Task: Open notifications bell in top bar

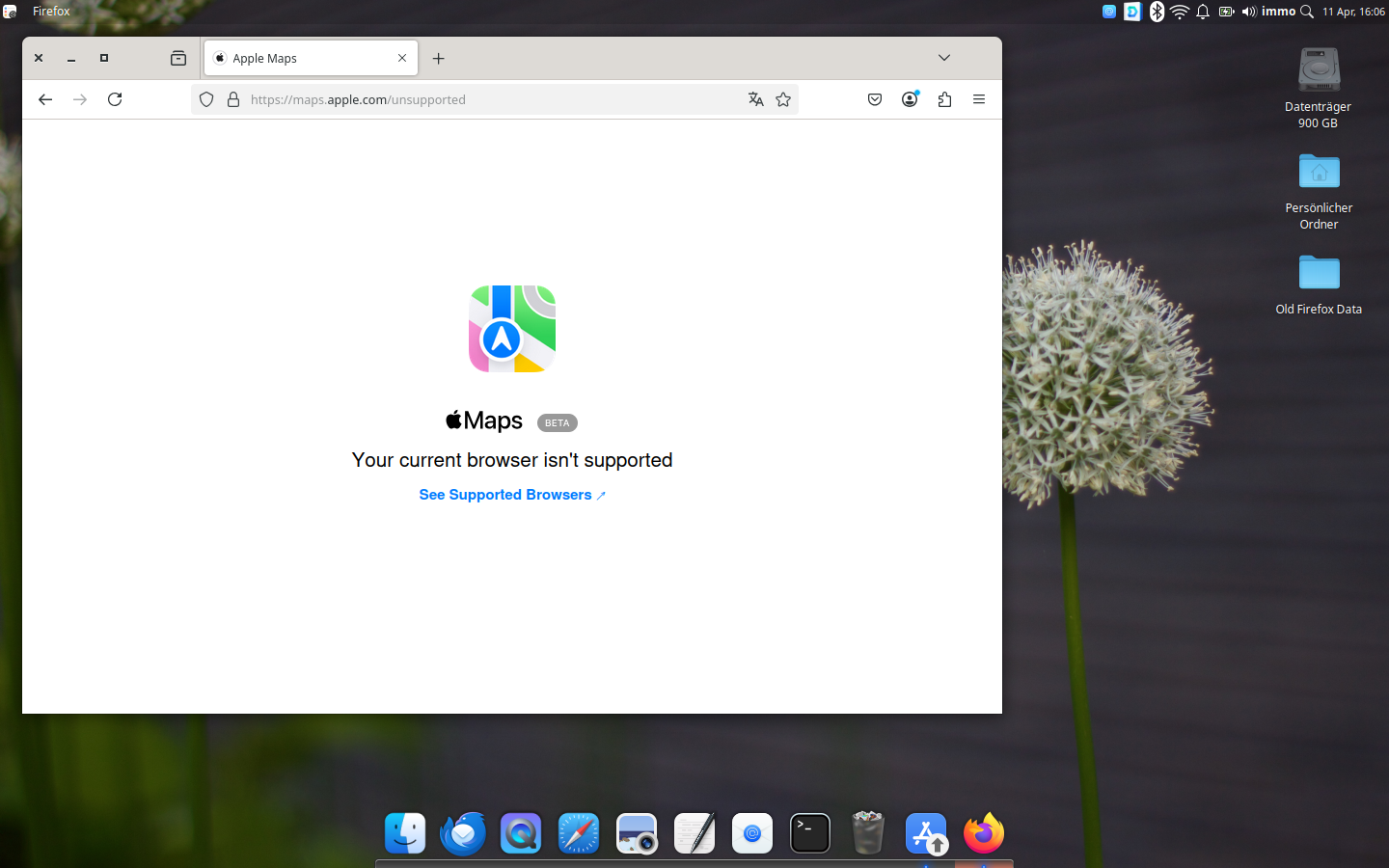Action: [x=1203, y=12]
